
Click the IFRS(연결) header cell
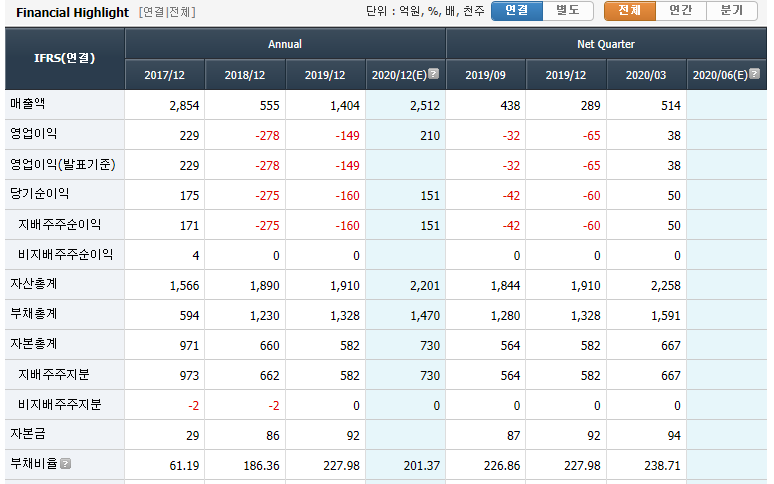[x=65, y=59]
